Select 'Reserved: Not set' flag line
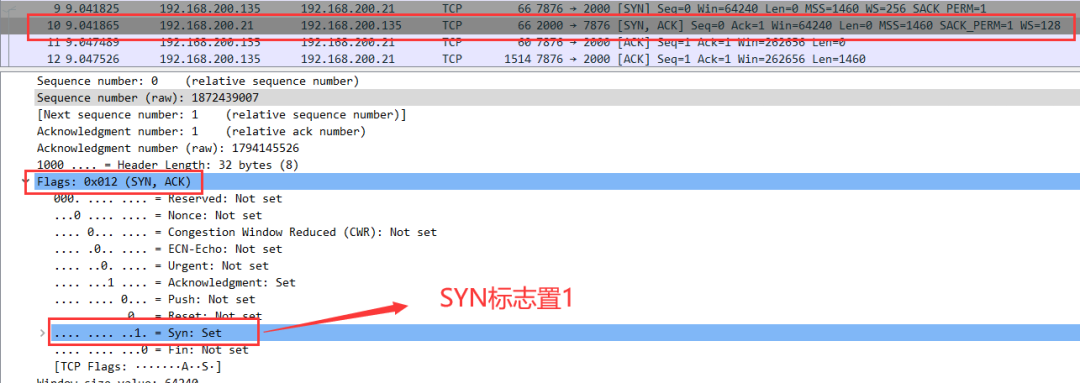This screenshot has height=383, width=1080. pos(168,198)
